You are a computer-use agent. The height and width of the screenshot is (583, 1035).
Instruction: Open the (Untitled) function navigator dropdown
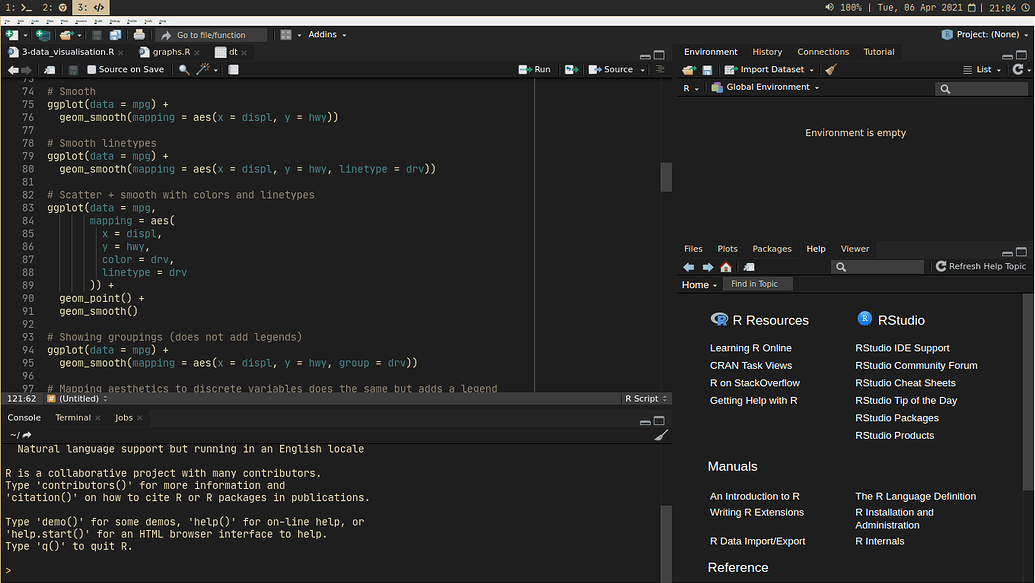pyautogui.click(x=77, y=399)
